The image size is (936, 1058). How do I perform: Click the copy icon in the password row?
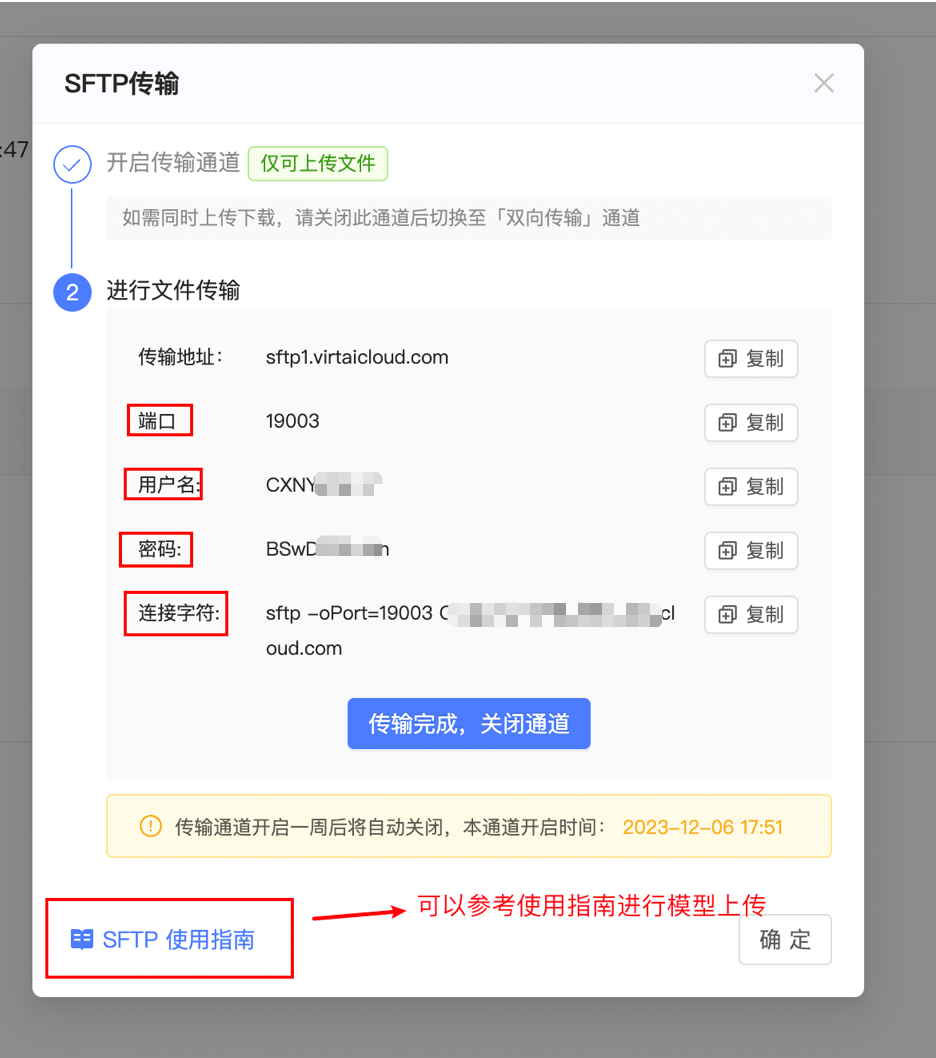click(727, 551)
